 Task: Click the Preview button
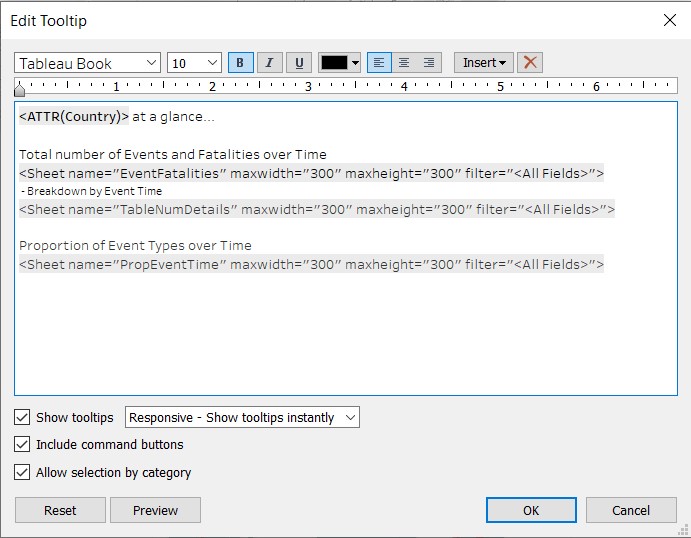coord(155,510)
